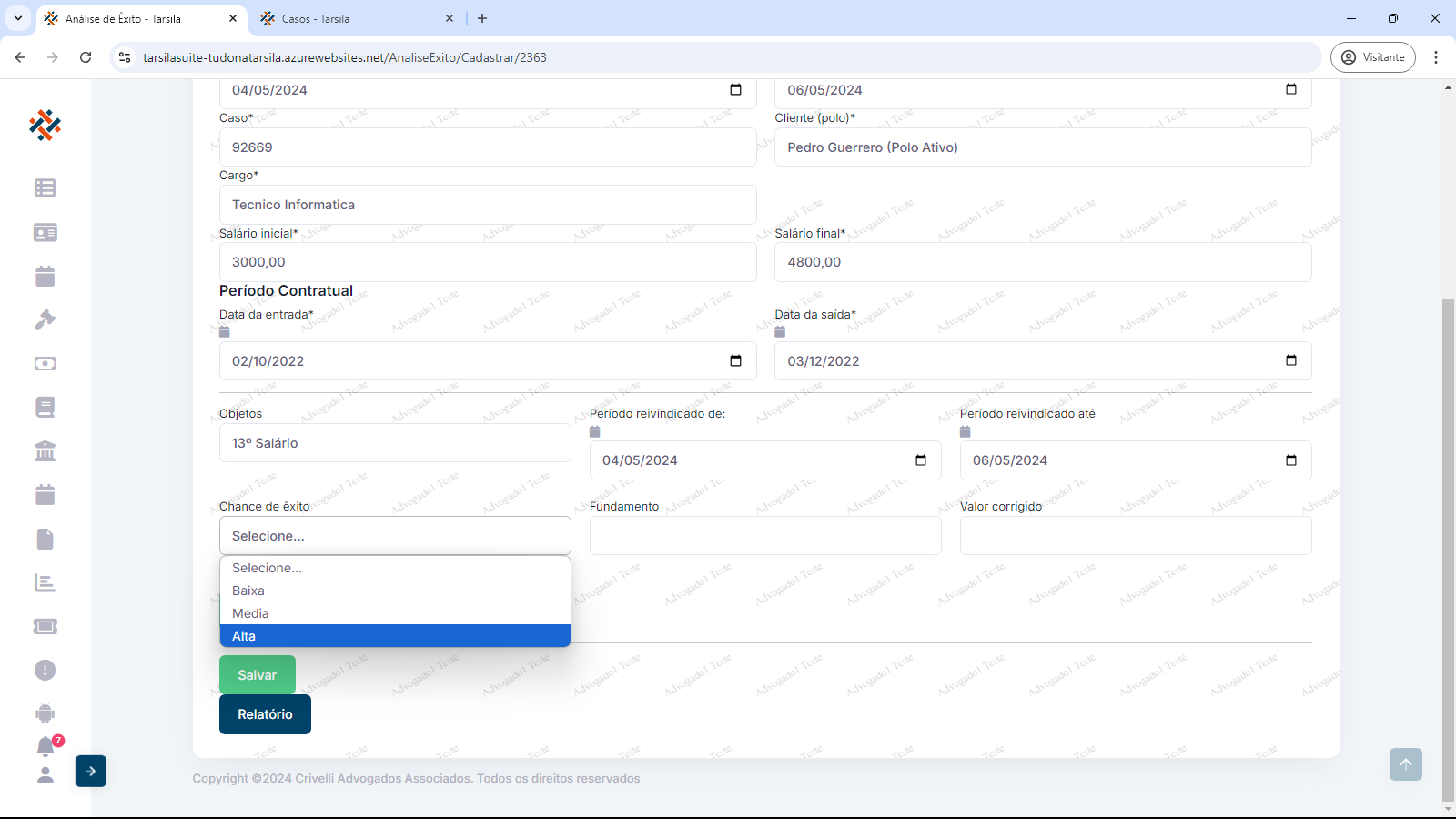Click the notifications bell icon
This screenshot has height=819, width=1456.
pos(45,746)
